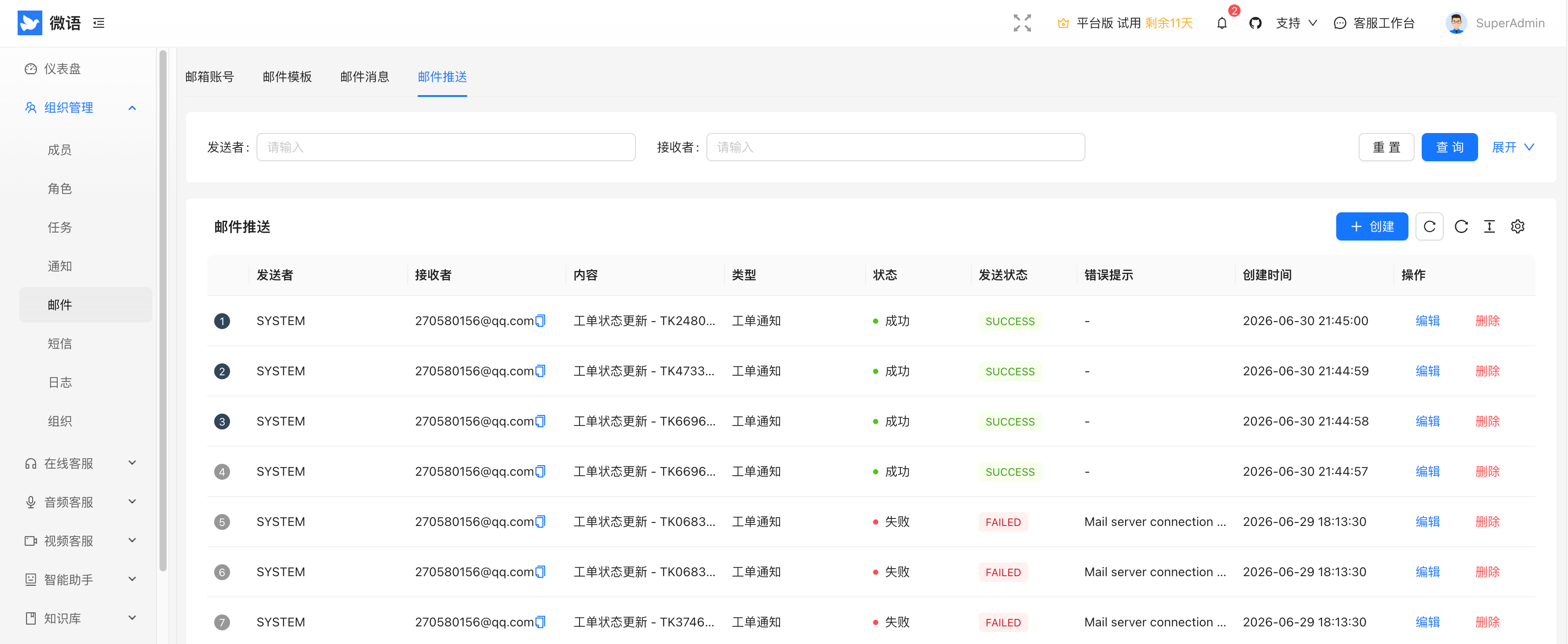
Task: Delete the row 2 email push
Action: pos(1488,371)
